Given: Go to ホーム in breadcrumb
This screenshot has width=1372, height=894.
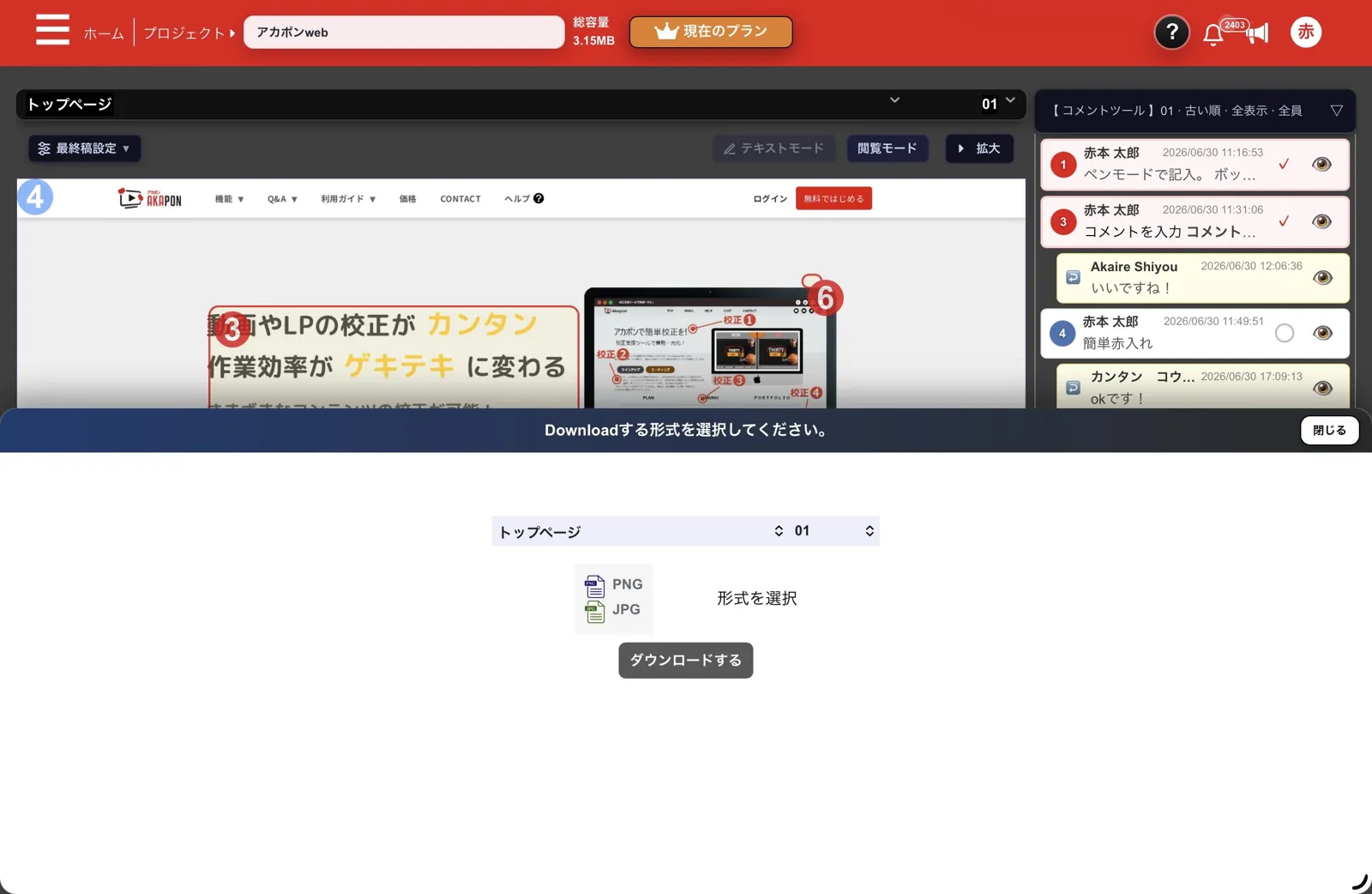Looking at the screenshot, I should (x=104, y=33).
